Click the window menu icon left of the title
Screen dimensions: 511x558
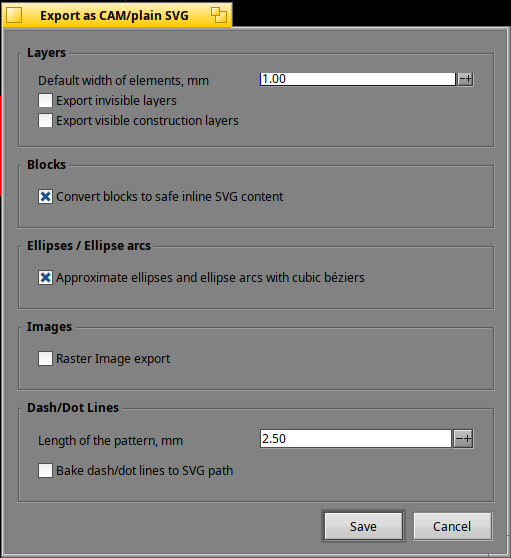[14, 15]
